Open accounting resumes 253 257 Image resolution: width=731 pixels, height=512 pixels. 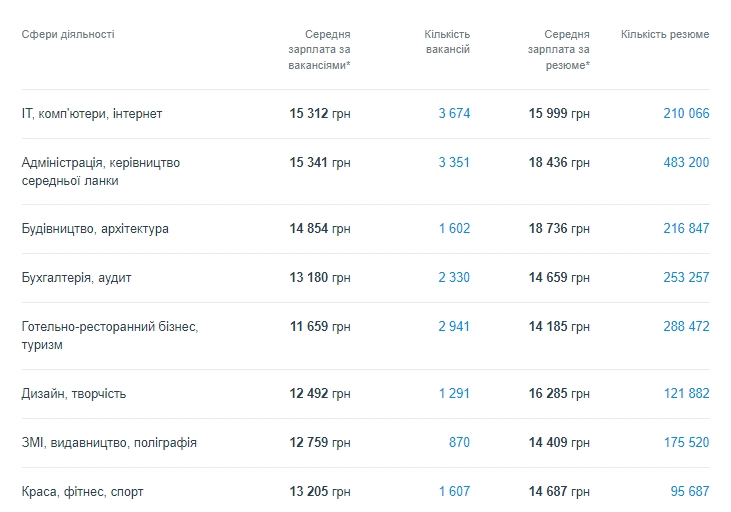click(686, 278)
